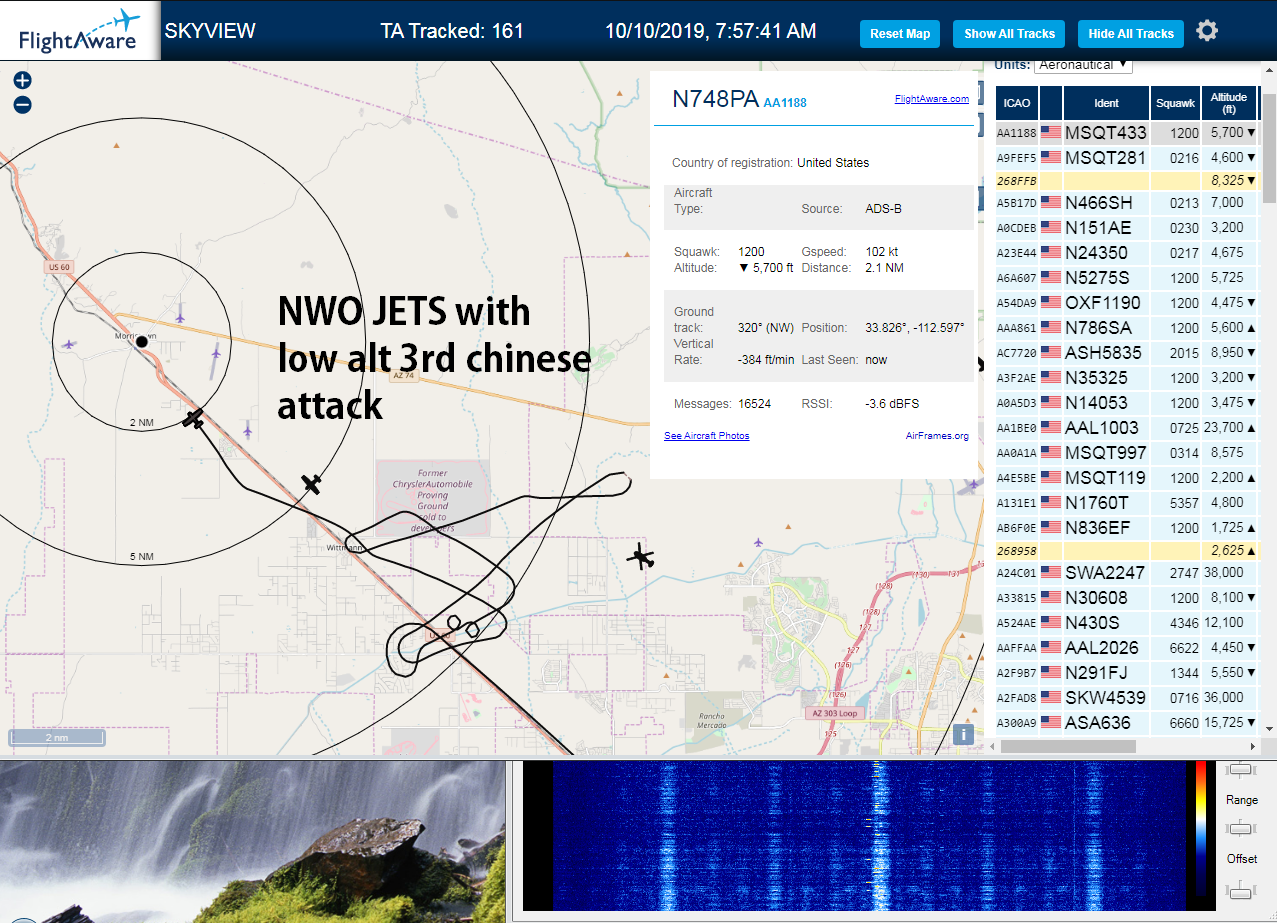Adjust the slider below the Offset label

pyautogui.click(x=1241, y=890)
